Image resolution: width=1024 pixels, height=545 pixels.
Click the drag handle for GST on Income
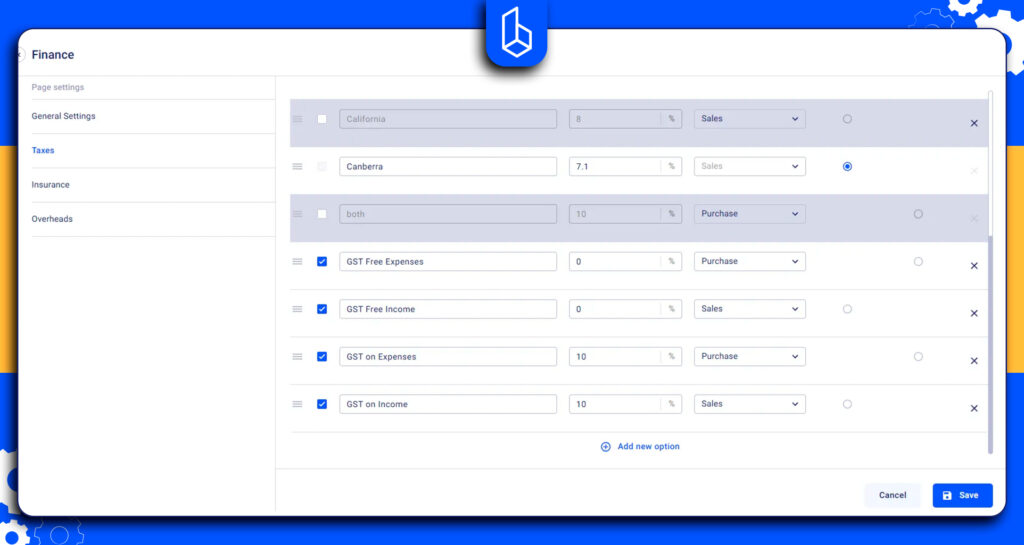click(297, 405)
